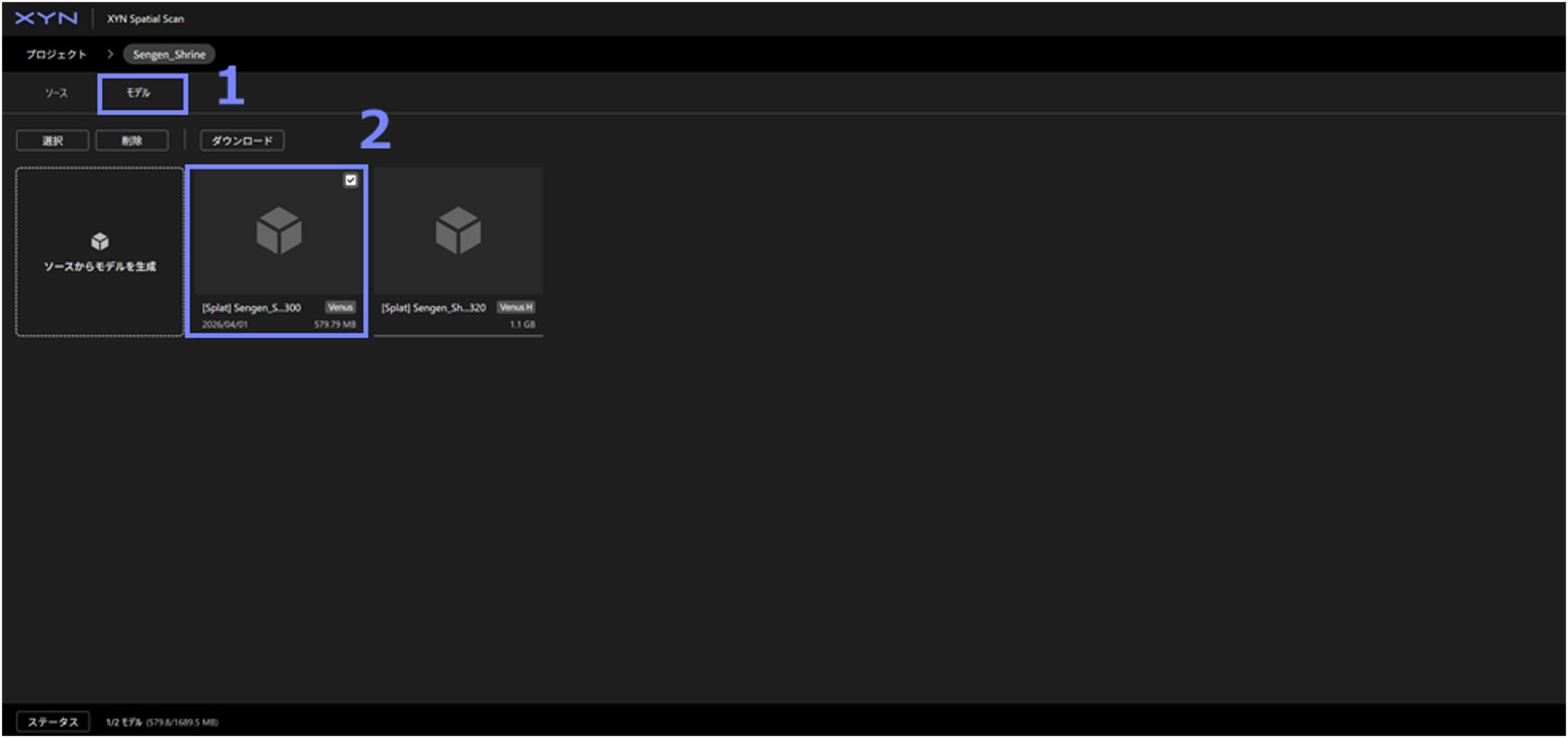Click the [Splat] Sengen_Sh...320 model name
This screenshot has height=738, width=1568.
[433, 308]
